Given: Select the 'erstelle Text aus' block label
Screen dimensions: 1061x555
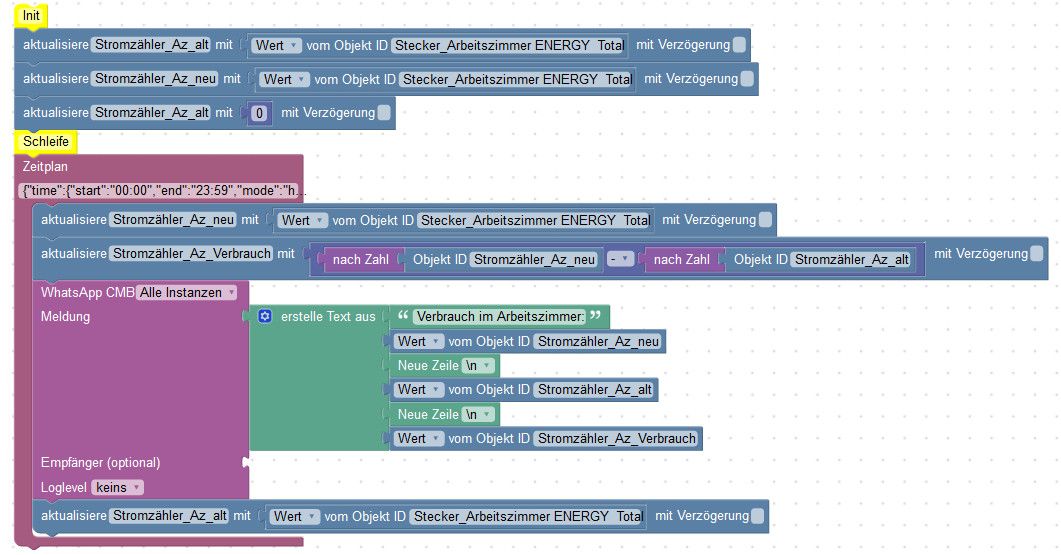Looking at the screenshot, I should coord(328,316).
